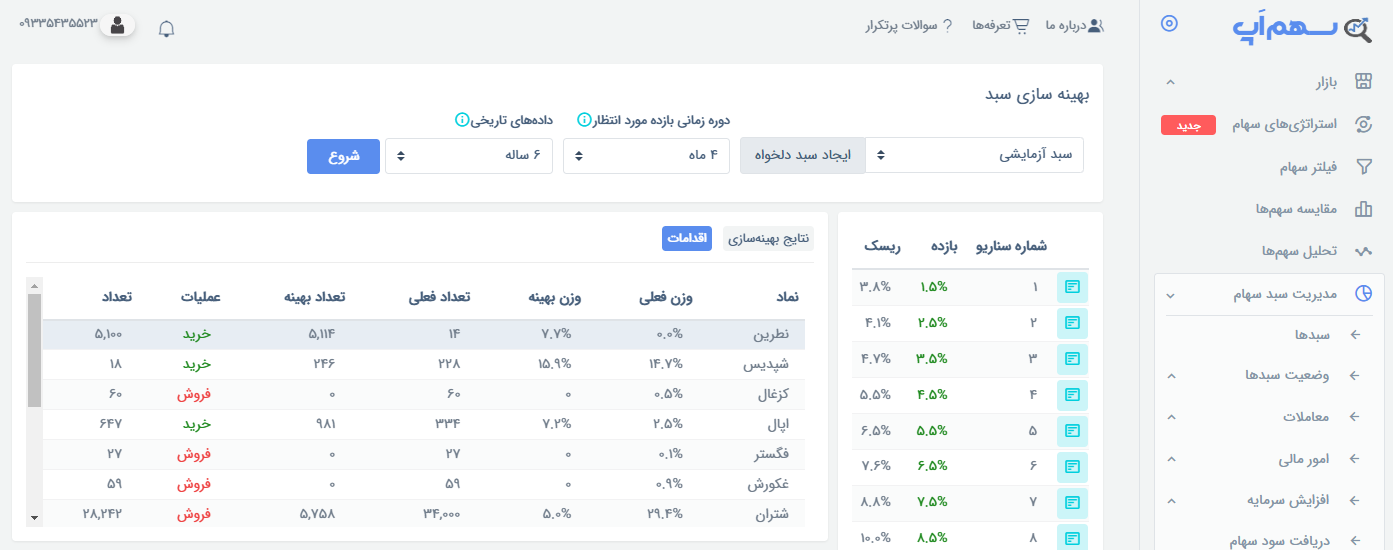The width and height of the screenshot is (1393, 550).
Task: Open the user profile avatar
Action: click(118, 25)
